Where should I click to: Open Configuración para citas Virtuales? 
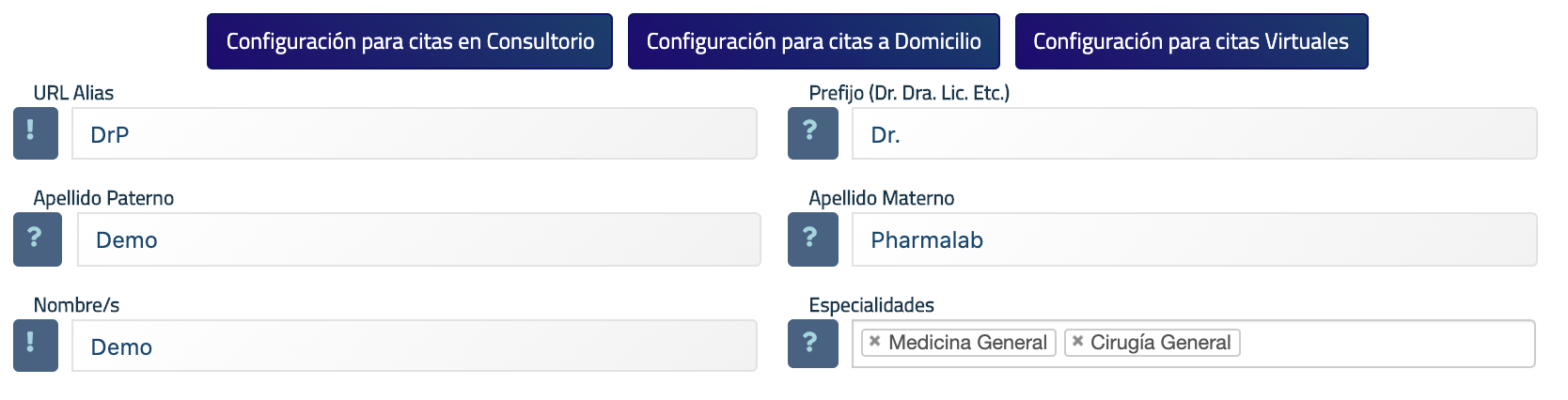coord(1191,41)
